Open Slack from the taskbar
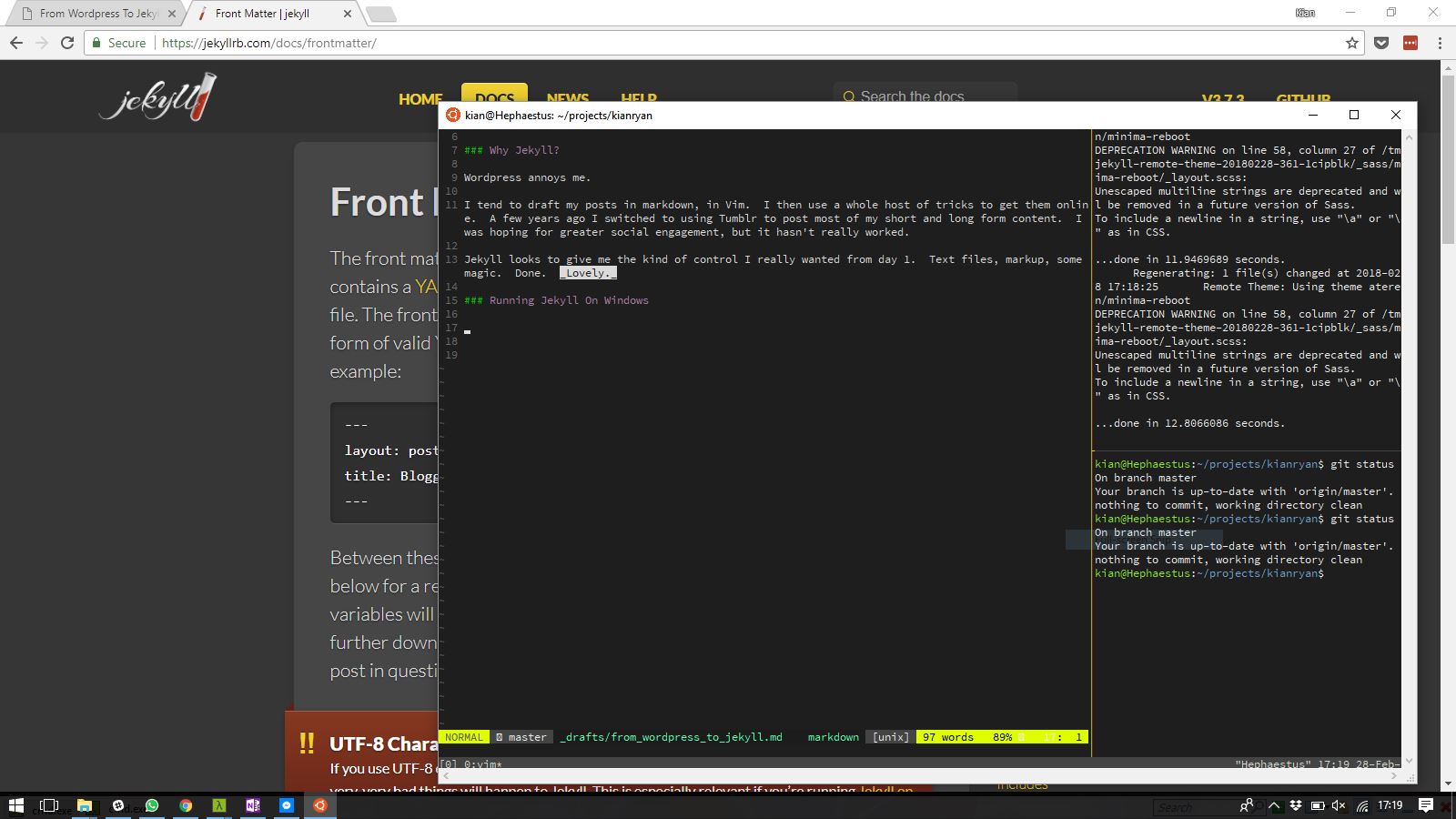Screen dimensions: 1456x819 click(x=117, y=805)
